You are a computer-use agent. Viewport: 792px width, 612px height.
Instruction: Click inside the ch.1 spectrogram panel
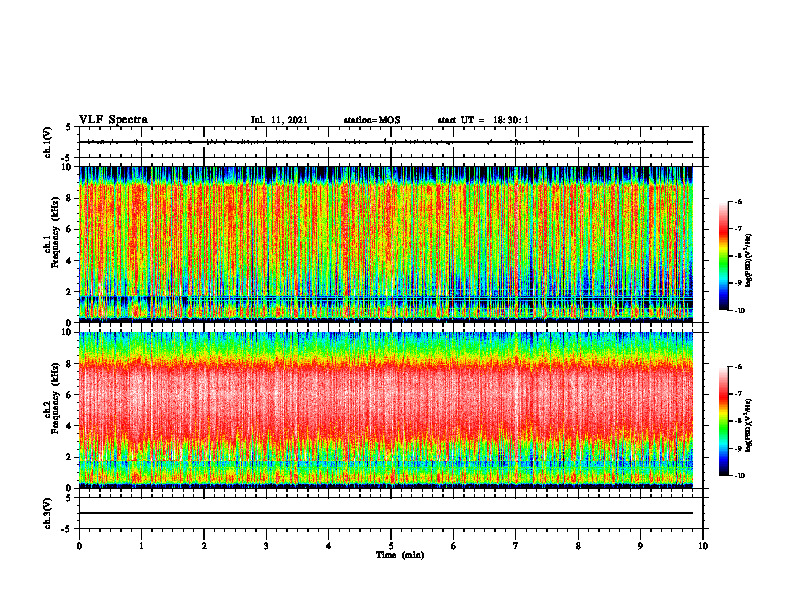tap(386, 244)
